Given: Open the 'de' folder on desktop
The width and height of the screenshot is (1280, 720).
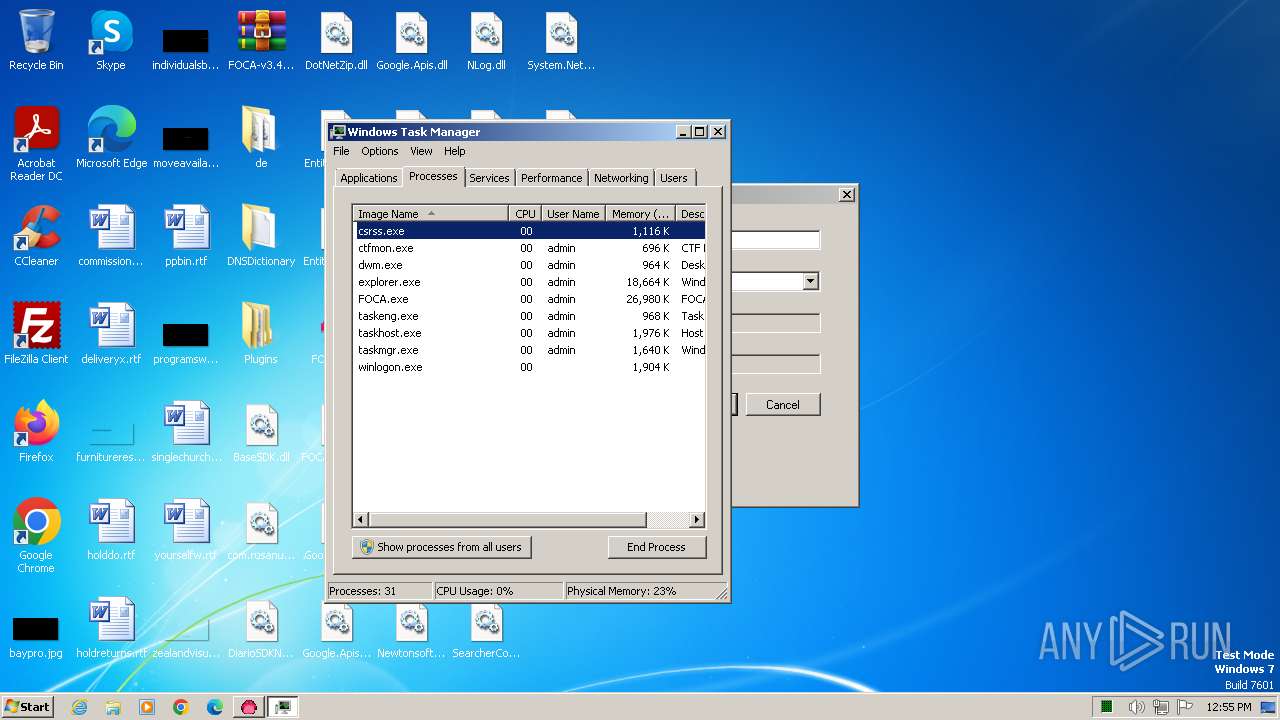Looking at the screenshot, I should (x=261, y=139).
